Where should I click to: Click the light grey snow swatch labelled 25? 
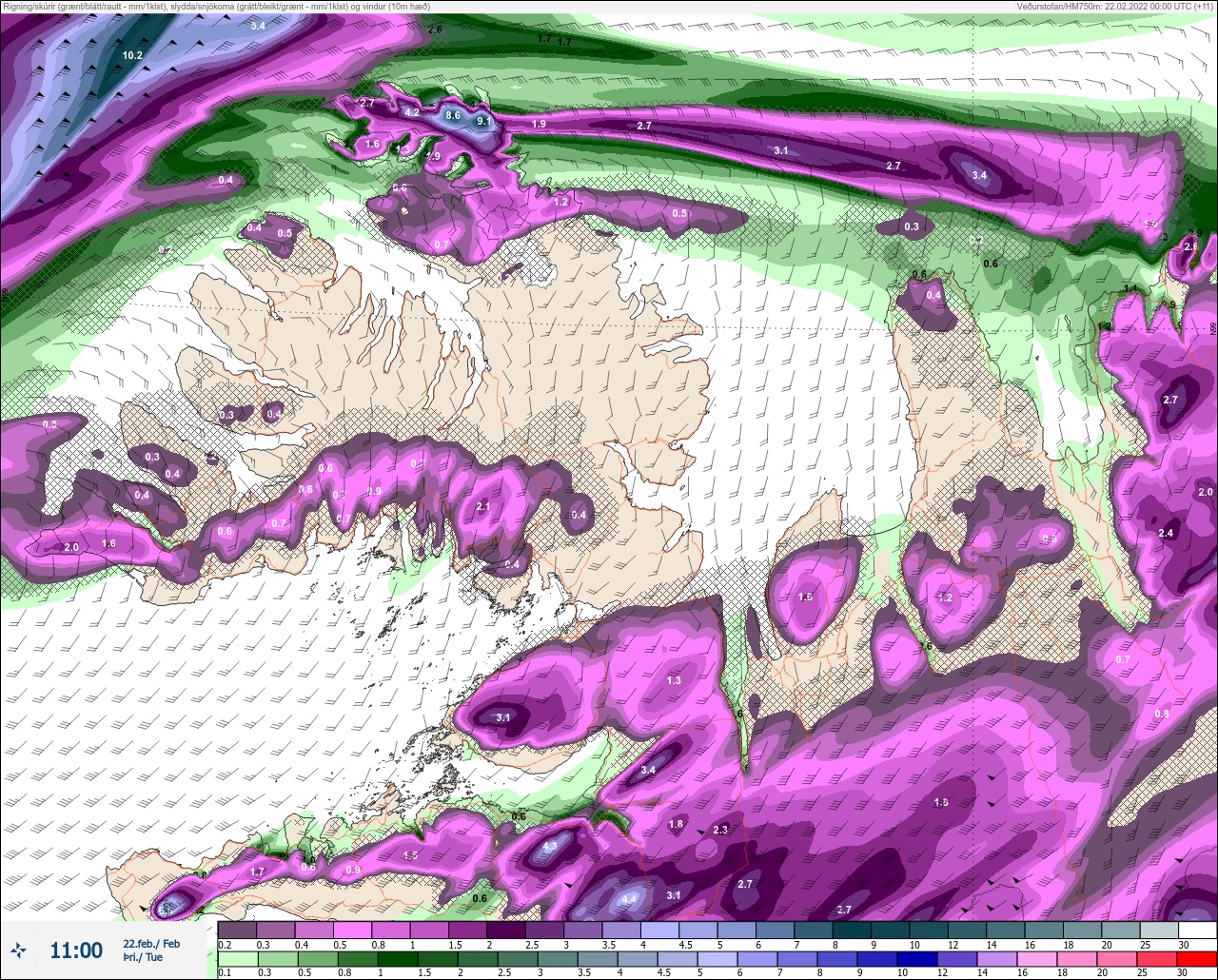pos(1159,930)
